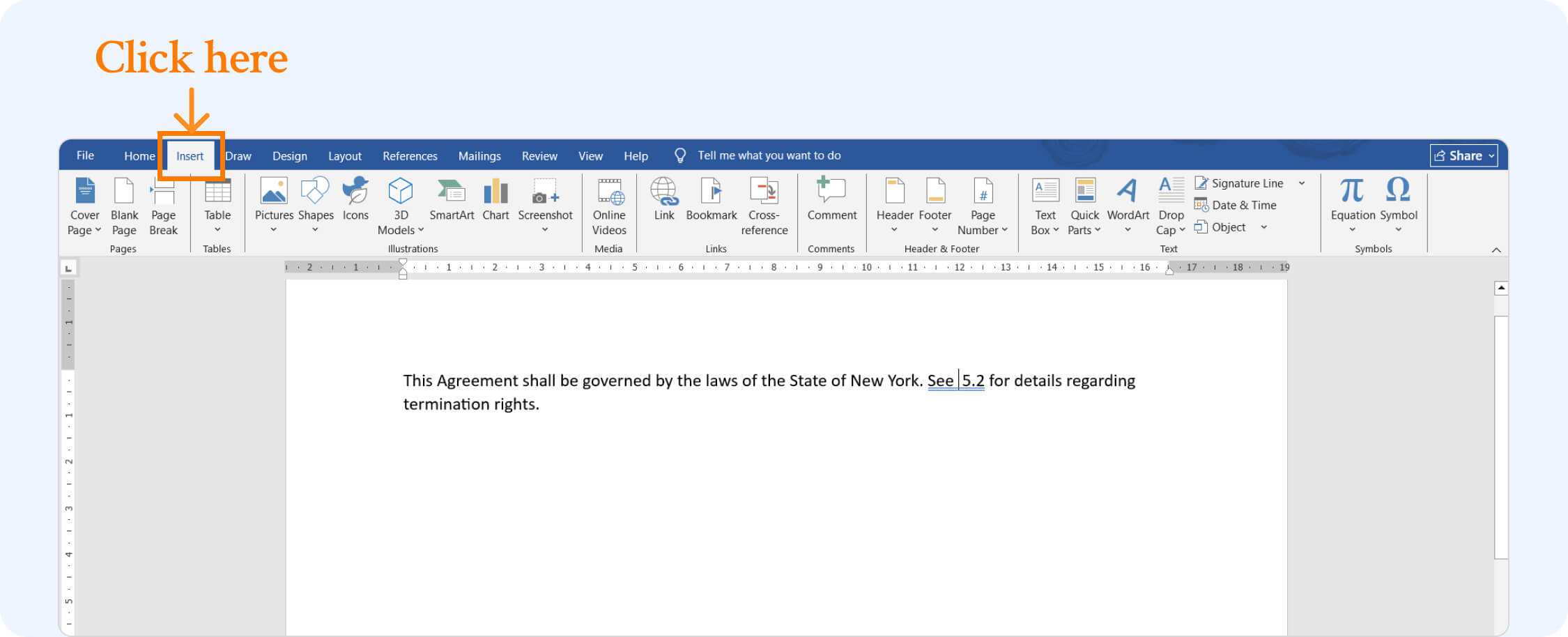Add a Blank Page
The image size is (1568, 637).
pos(124,206)
